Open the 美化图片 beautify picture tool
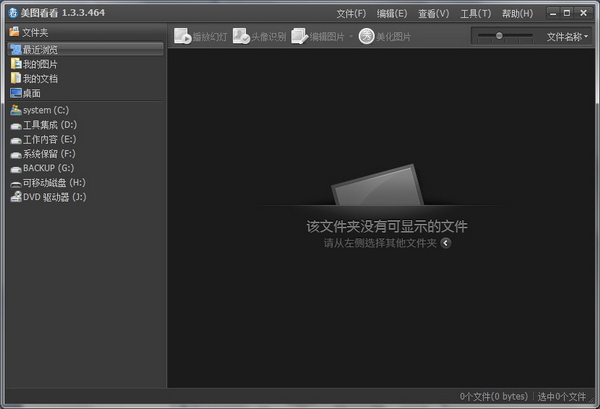The image size is (600, 409). 385,36
